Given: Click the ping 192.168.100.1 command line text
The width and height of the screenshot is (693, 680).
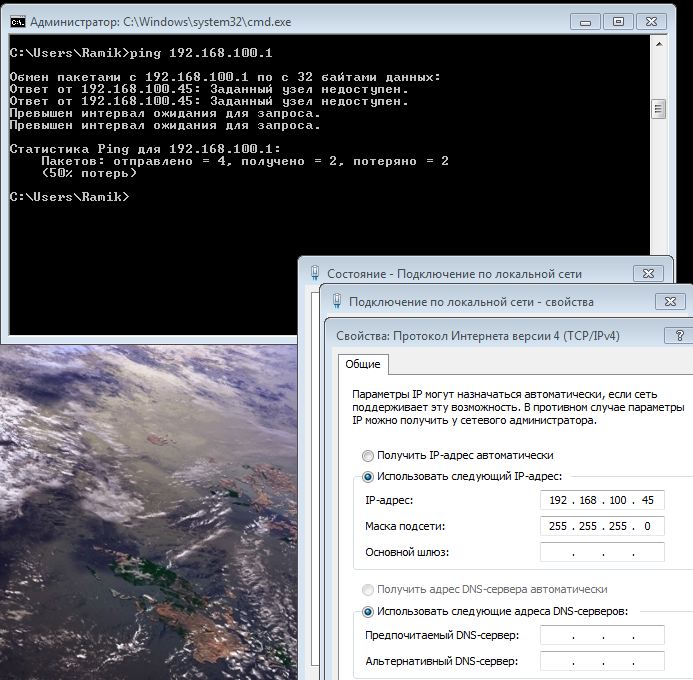Looking at the screenshot, I should click(x=201, y=53).
